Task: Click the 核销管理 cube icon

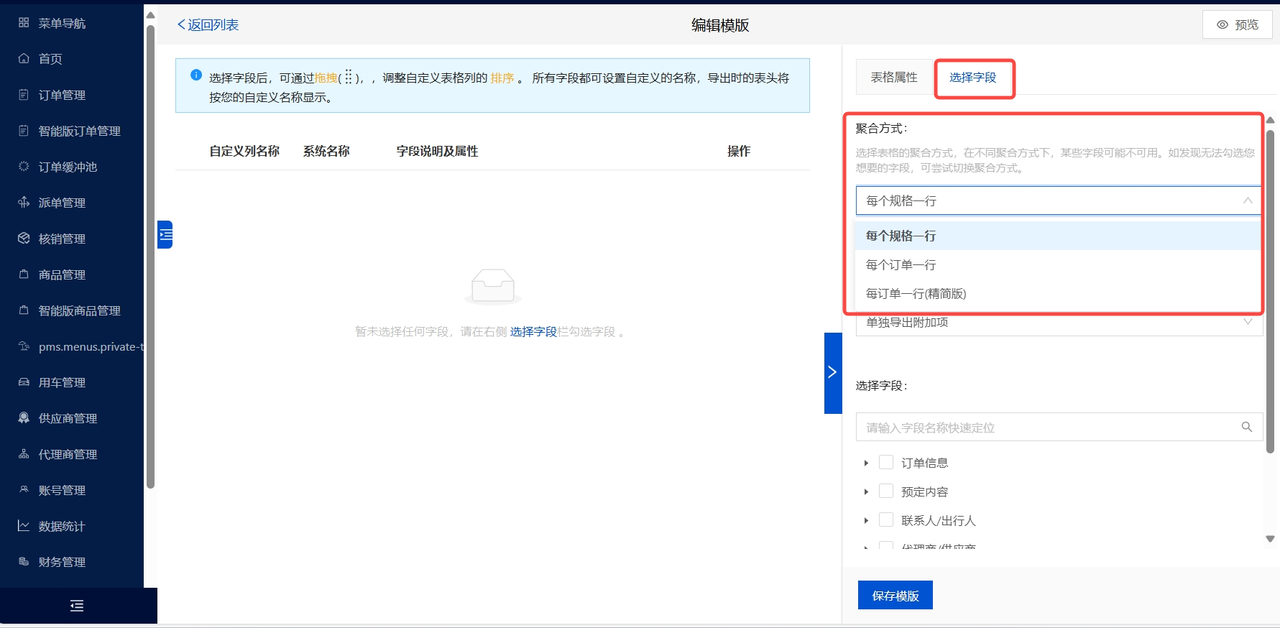Action: tap(24, 239)
